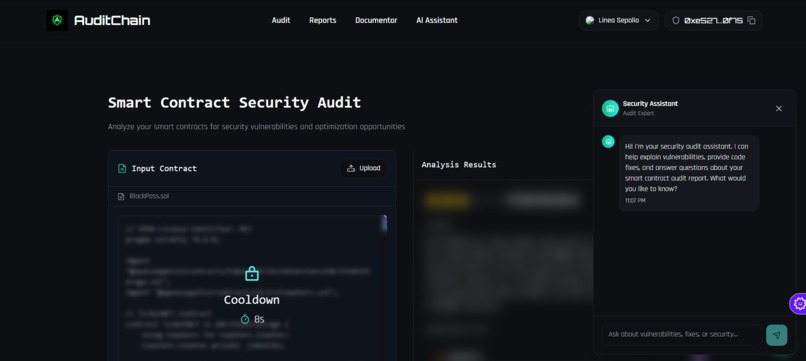Click the wallet address 0xe527...0f75
The width and height of the screenshot is (806, 361).
coord(713,21)
